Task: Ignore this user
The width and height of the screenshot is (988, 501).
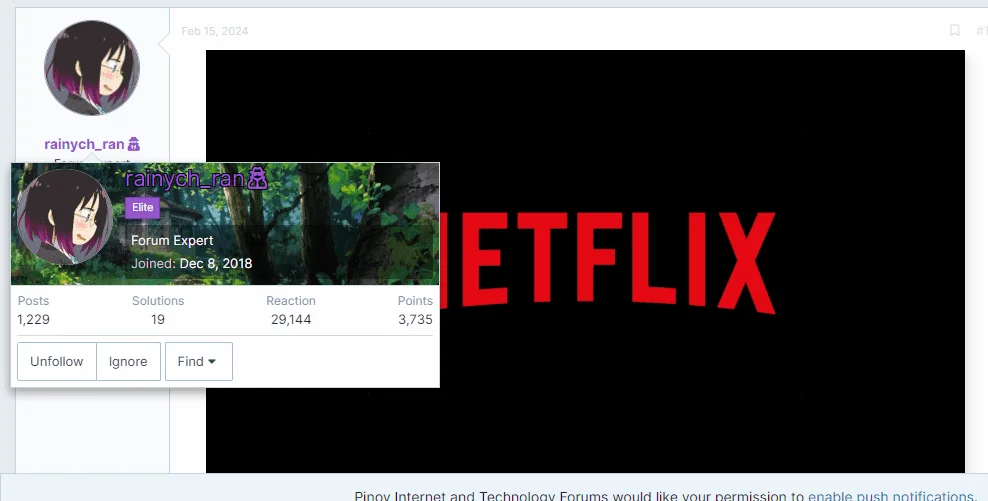Action: [x=128, y=362]
